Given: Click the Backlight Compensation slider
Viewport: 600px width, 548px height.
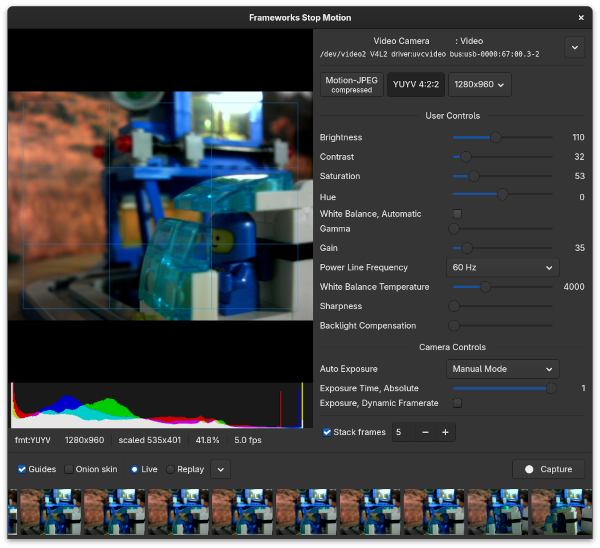Looking at the screenshot, I should pyautogui.click(x=501, y=326).
